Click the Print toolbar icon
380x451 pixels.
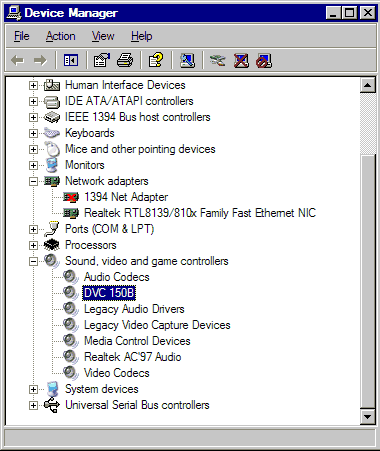[x=125, y=61]
